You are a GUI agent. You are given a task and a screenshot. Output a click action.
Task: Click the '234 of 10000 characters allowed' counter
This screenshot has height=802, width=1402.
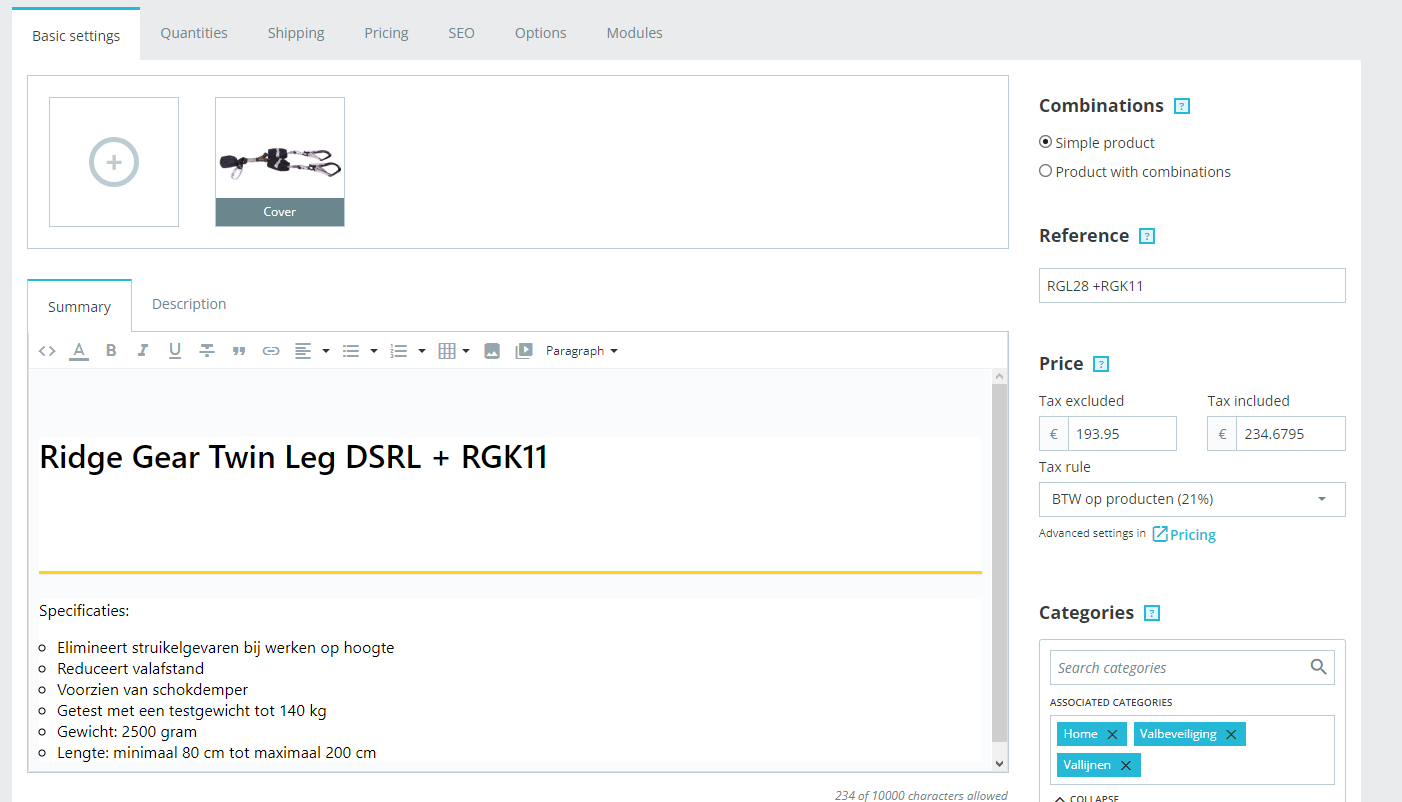[921, 796]
